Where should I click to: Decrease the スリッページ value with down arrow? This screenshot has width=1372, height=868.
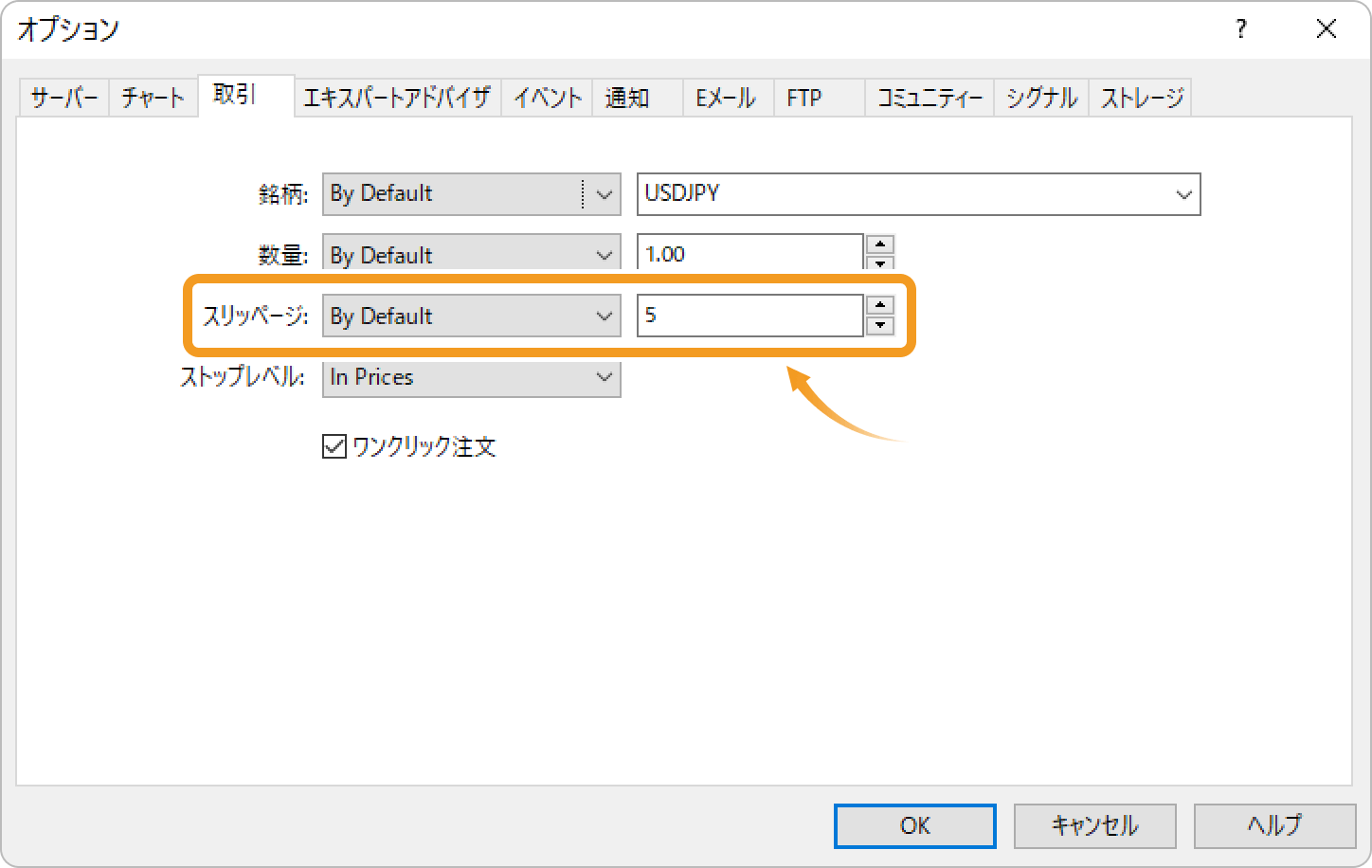click(x=880, y=326)
